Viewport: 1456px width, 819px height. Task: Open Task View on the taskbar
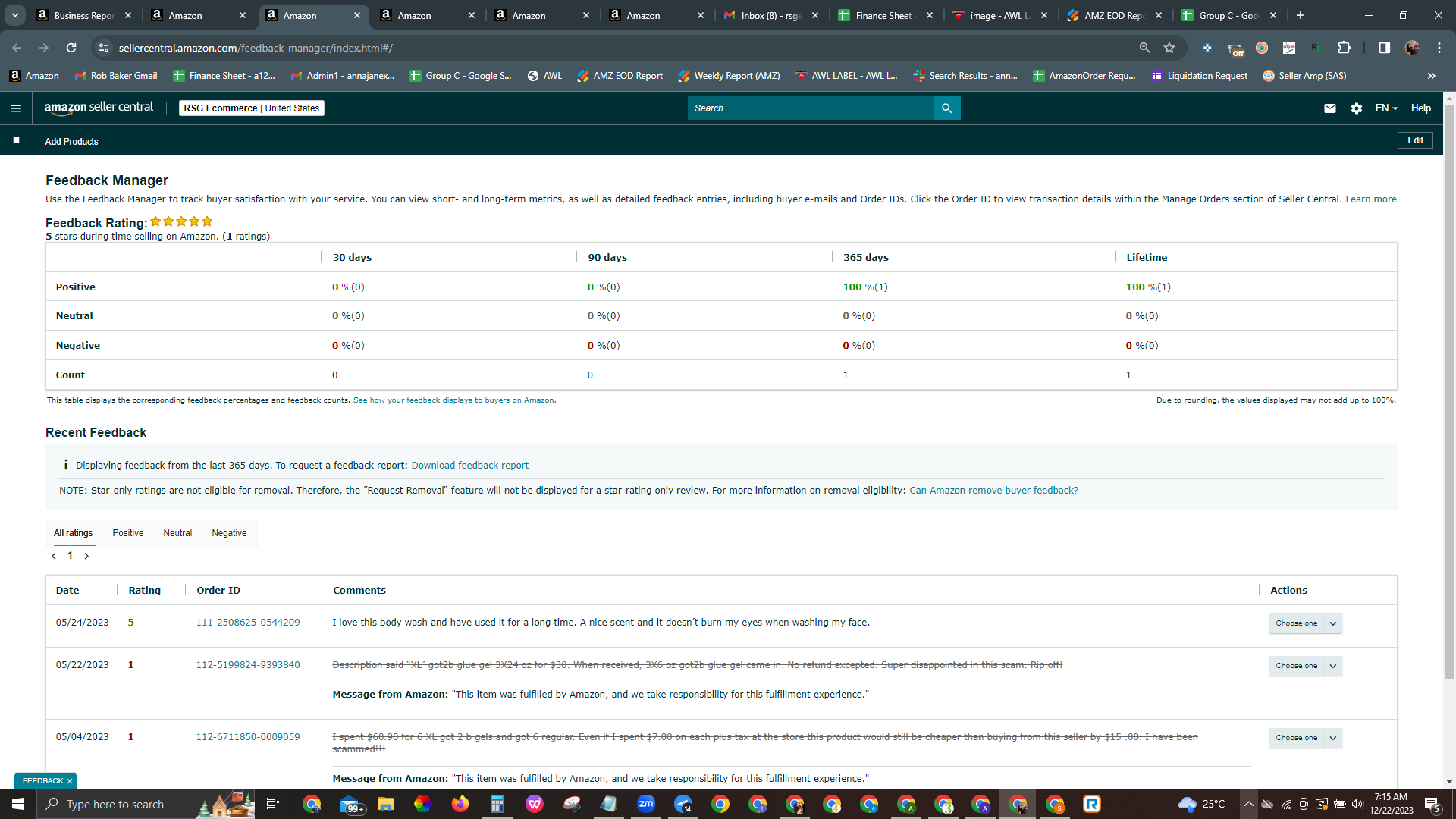(x=273, y=804)
